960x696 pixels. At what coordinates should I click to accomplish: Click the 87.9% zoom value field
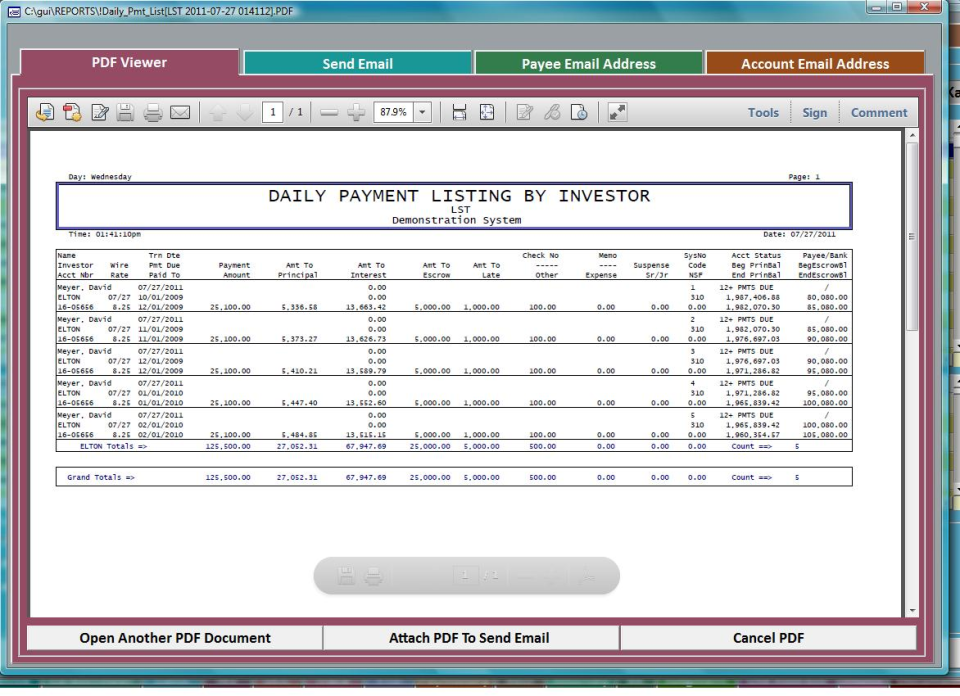[x=394, y=113]
